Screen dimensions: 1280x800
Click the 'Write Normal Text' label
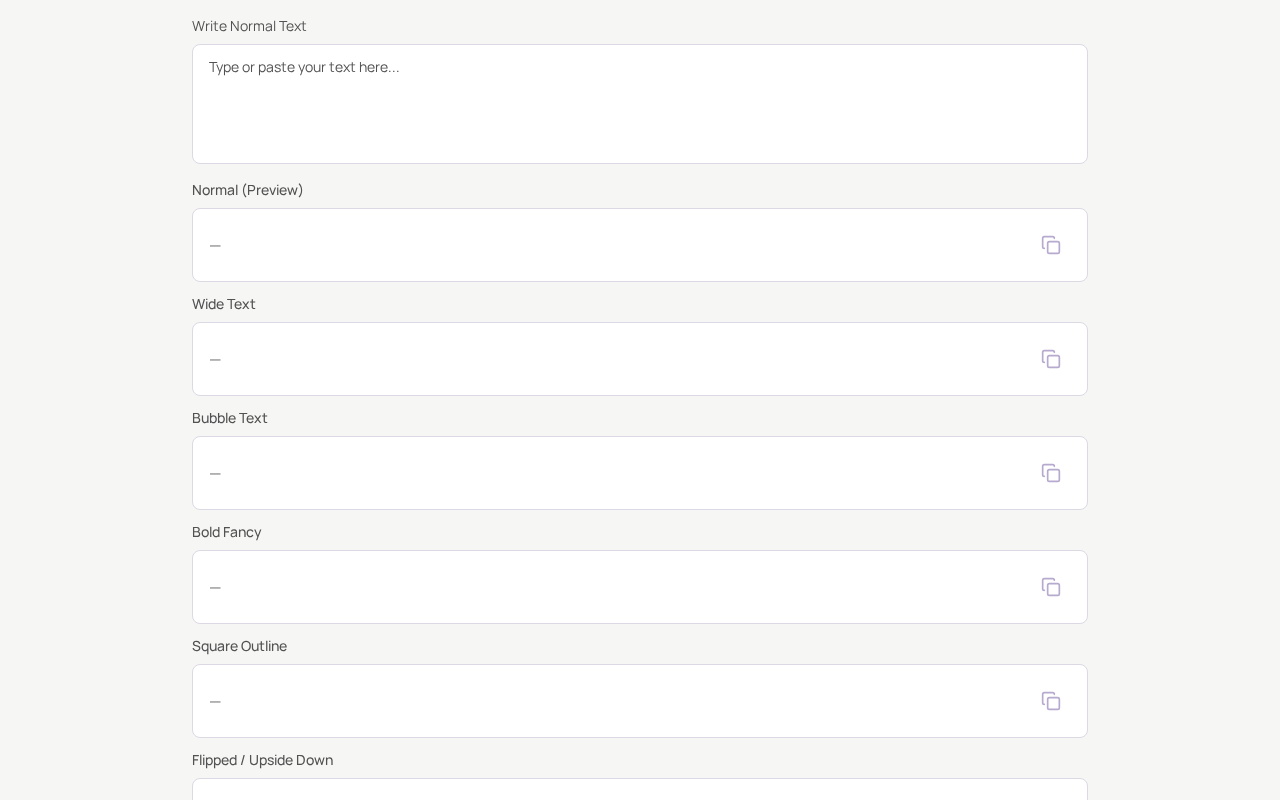[x=249, y=26]
